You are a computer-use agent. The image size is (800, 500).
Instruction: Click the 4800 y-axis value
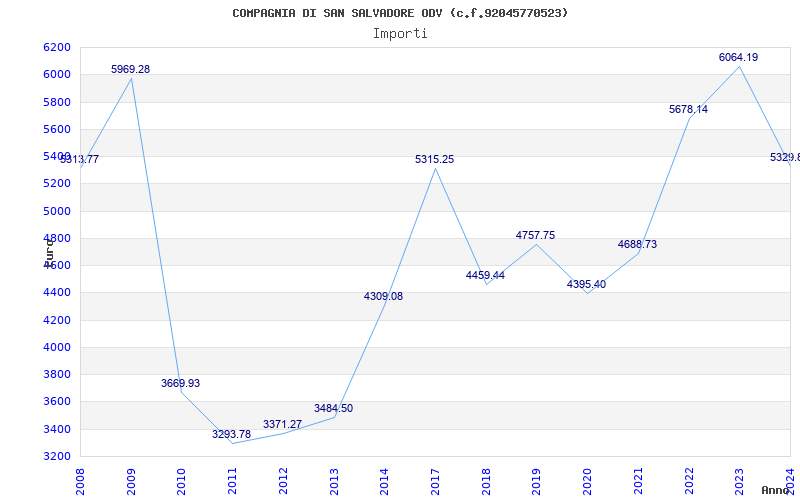[57, 238]
